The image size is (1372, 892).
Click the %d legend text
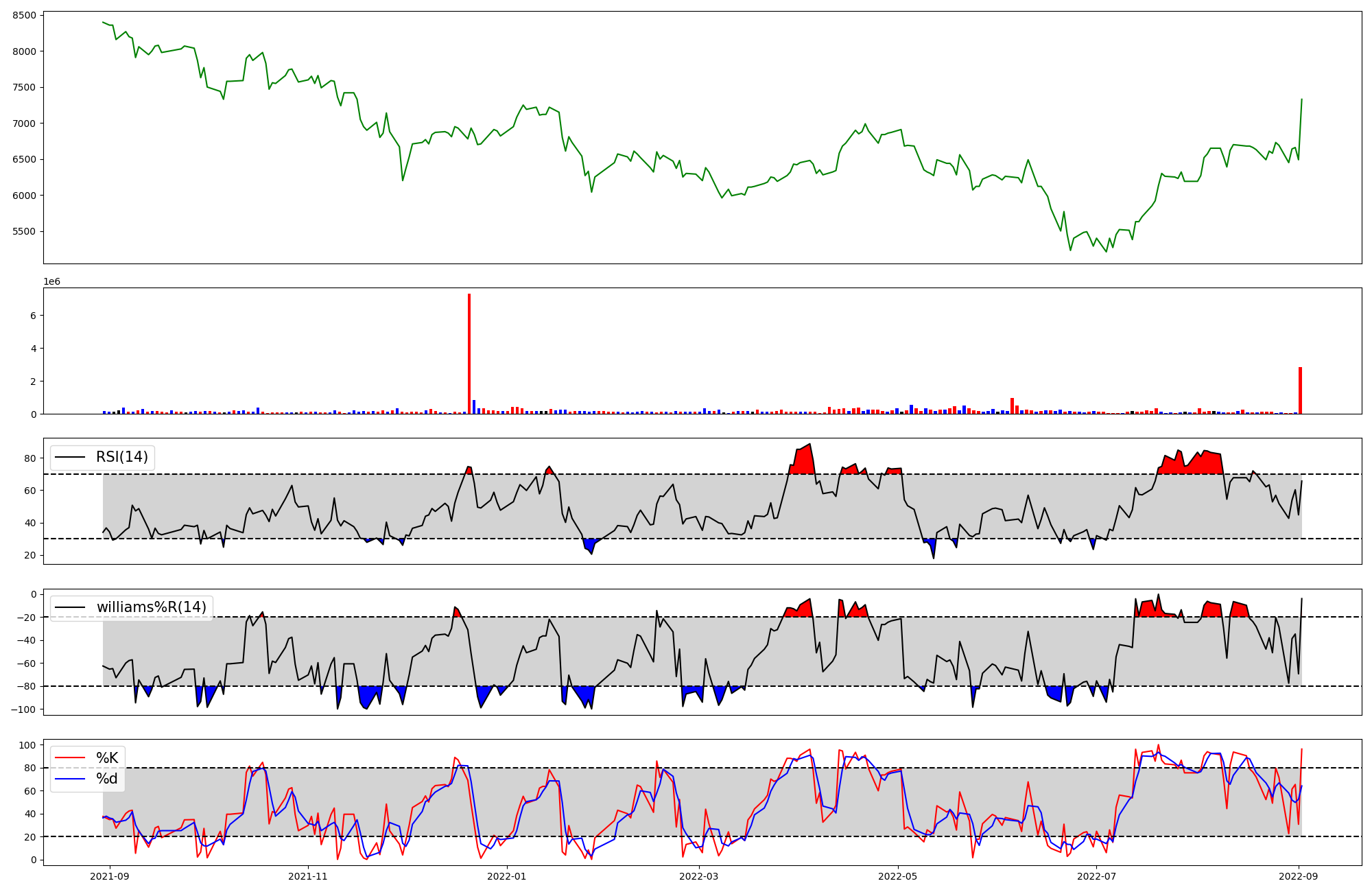107,779
